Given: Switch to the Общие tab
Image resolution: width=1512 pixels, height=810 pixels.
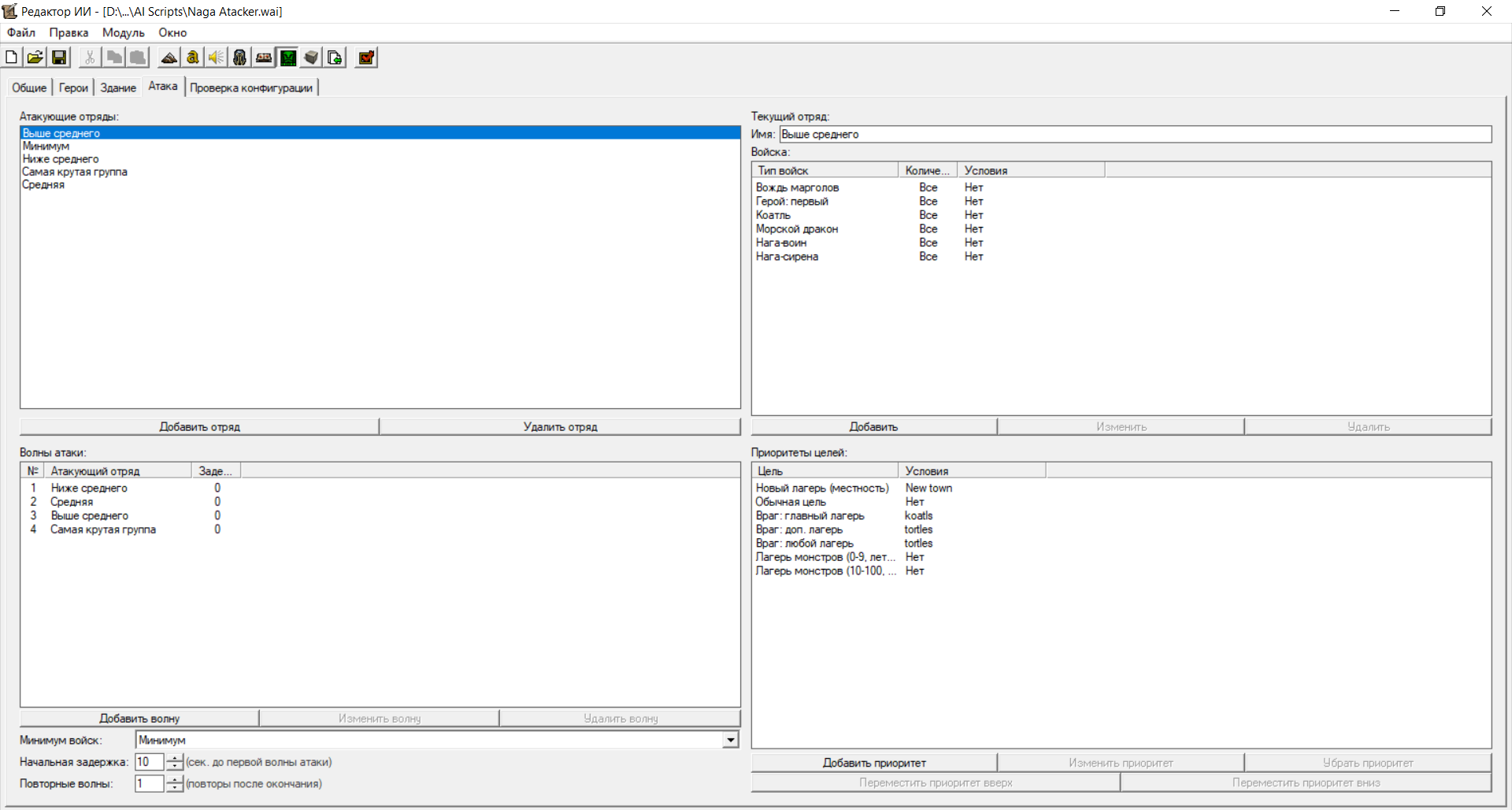Looking at the screenshot, I should click(29, 87).
